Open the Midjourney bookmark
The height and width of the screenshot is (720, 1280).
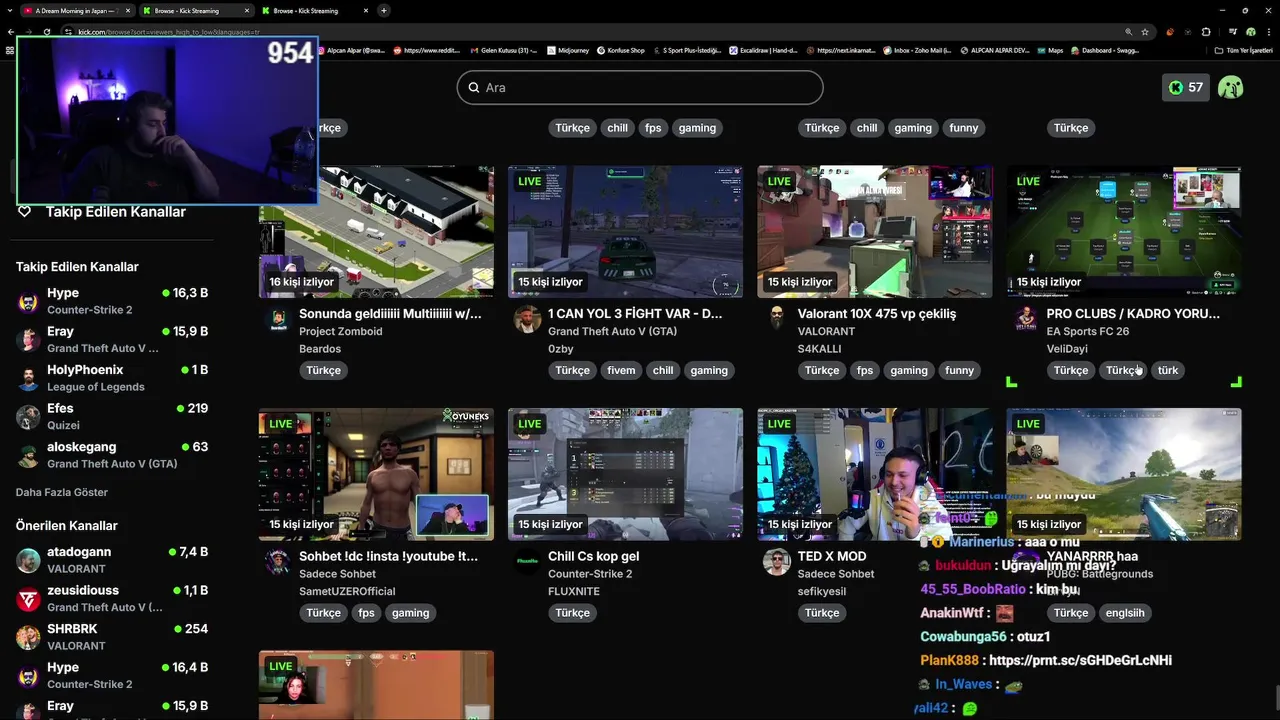[x=570, y=50]
